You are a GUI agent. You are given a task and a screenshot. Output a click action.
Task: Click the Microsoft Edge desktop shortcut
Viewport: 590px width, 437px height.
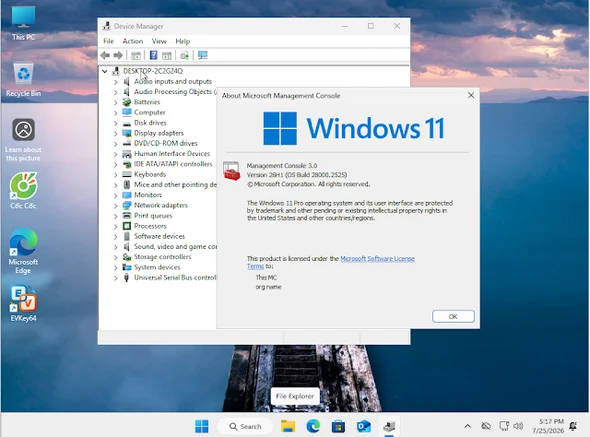coord(23,251)
